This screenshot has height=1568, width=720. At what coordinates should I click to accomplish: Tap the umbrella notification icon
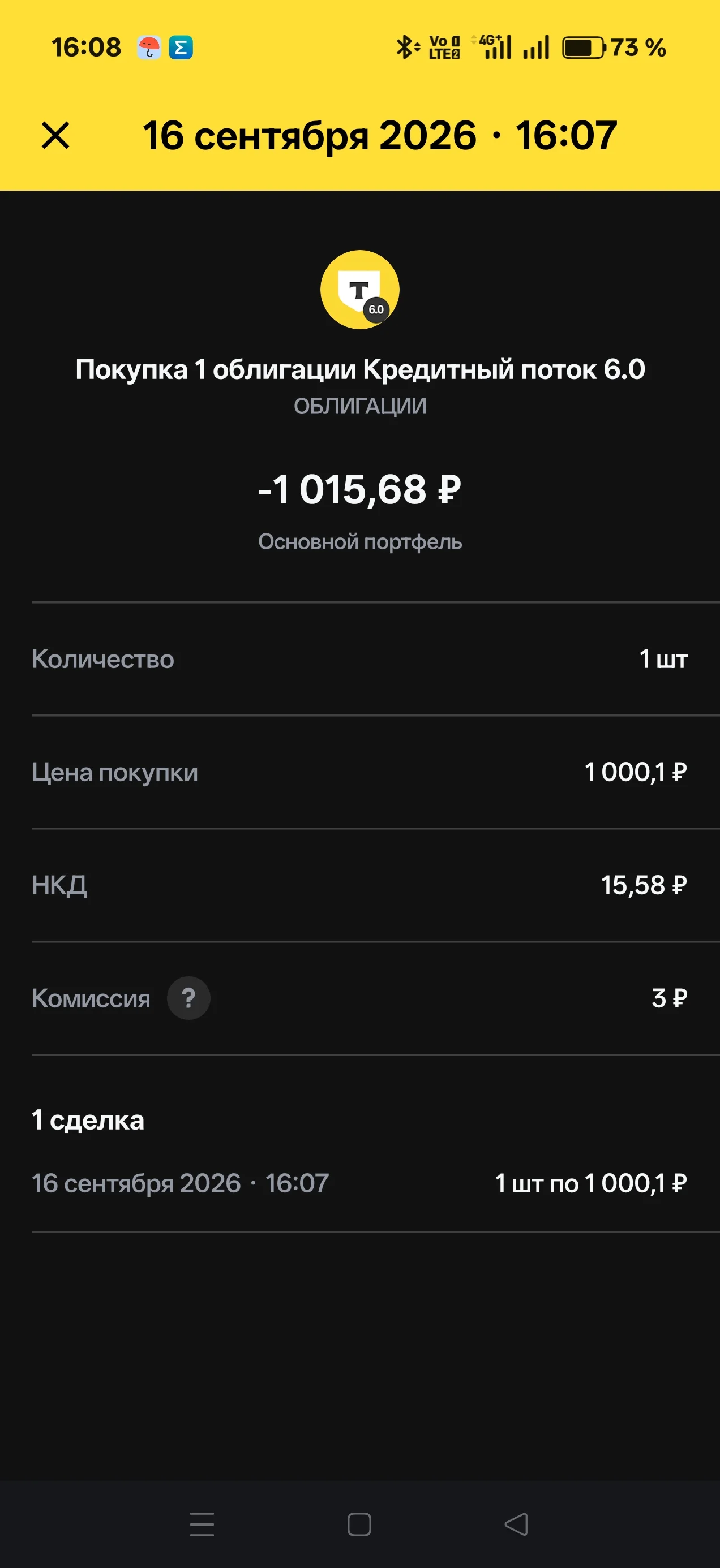(x=149, y=48)
